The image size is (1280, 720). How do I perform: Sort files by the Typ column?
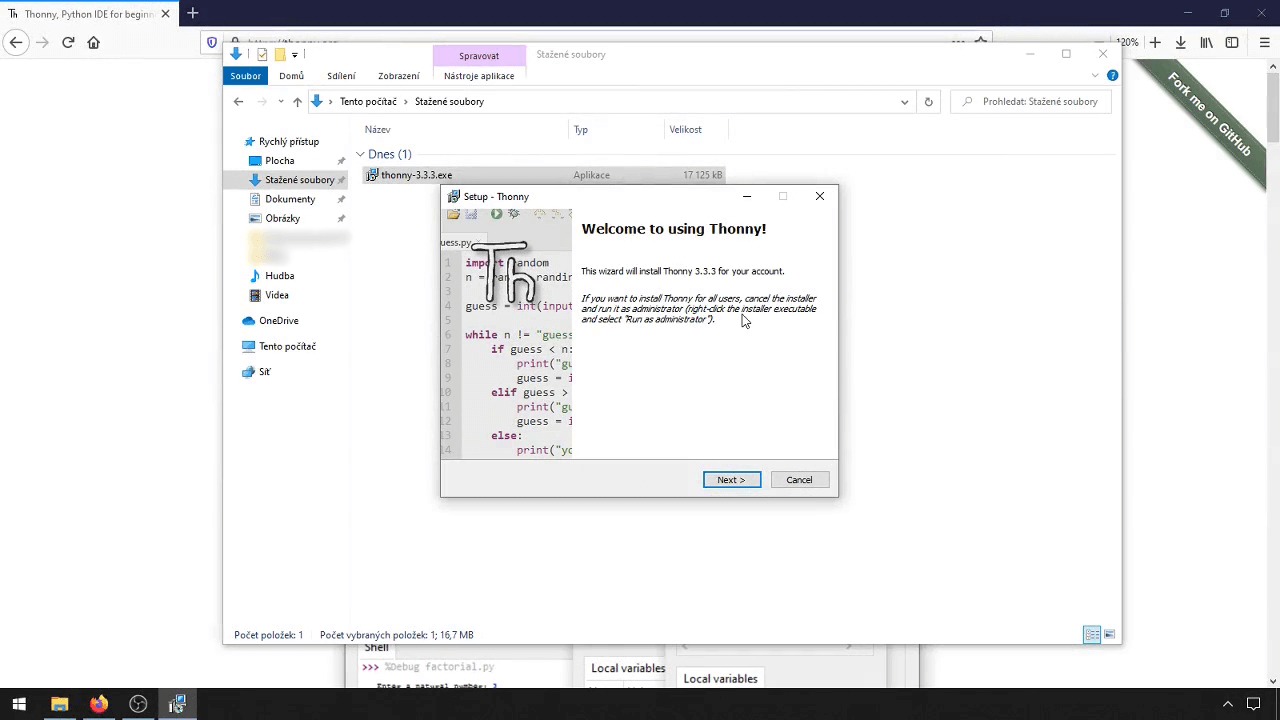[x=581, y=130]
